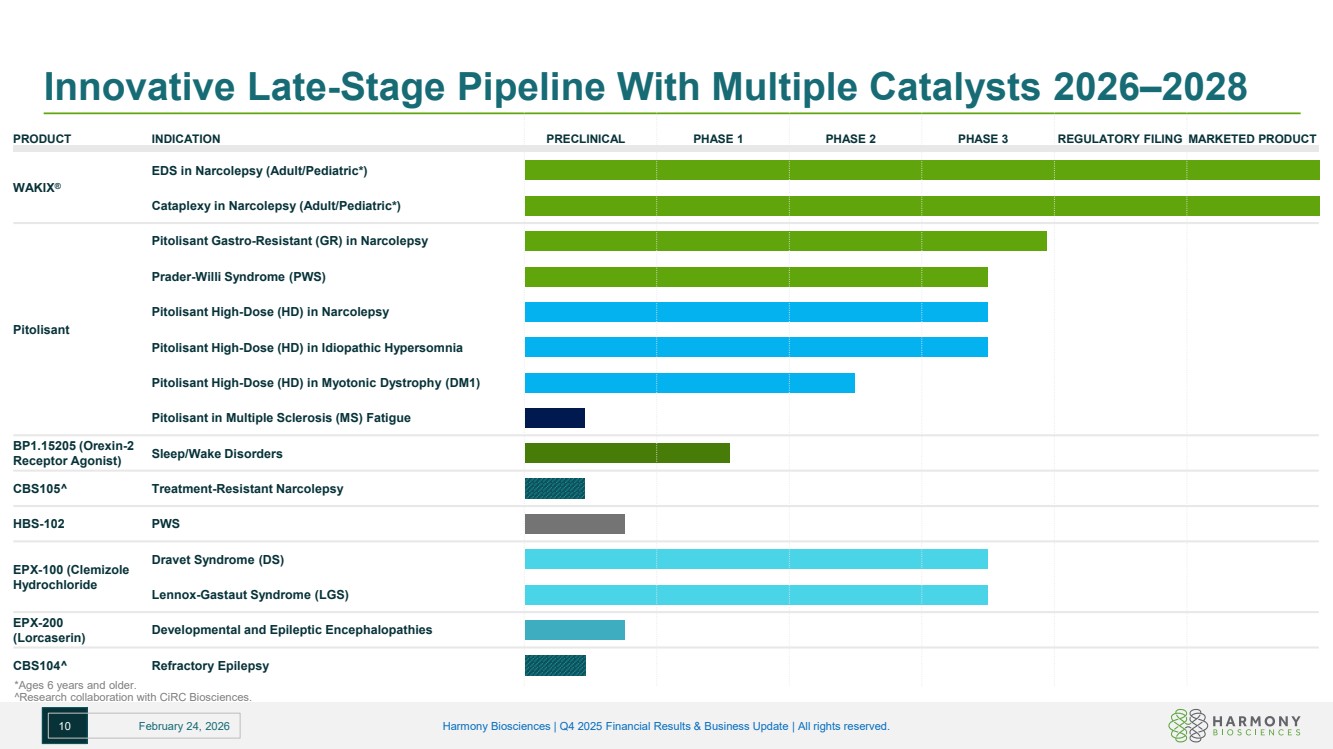Click the 'Sleep/Wake Disorders' indication
Viewport: 1333px width, 749px height.
click(x=217, y=454)
